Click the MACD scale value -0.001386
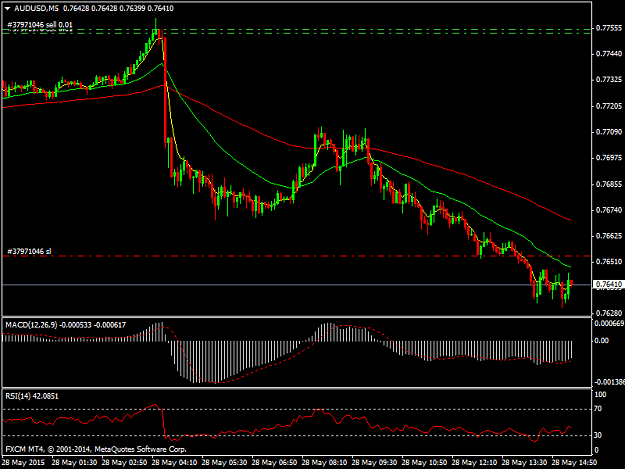 pos(609,382)
